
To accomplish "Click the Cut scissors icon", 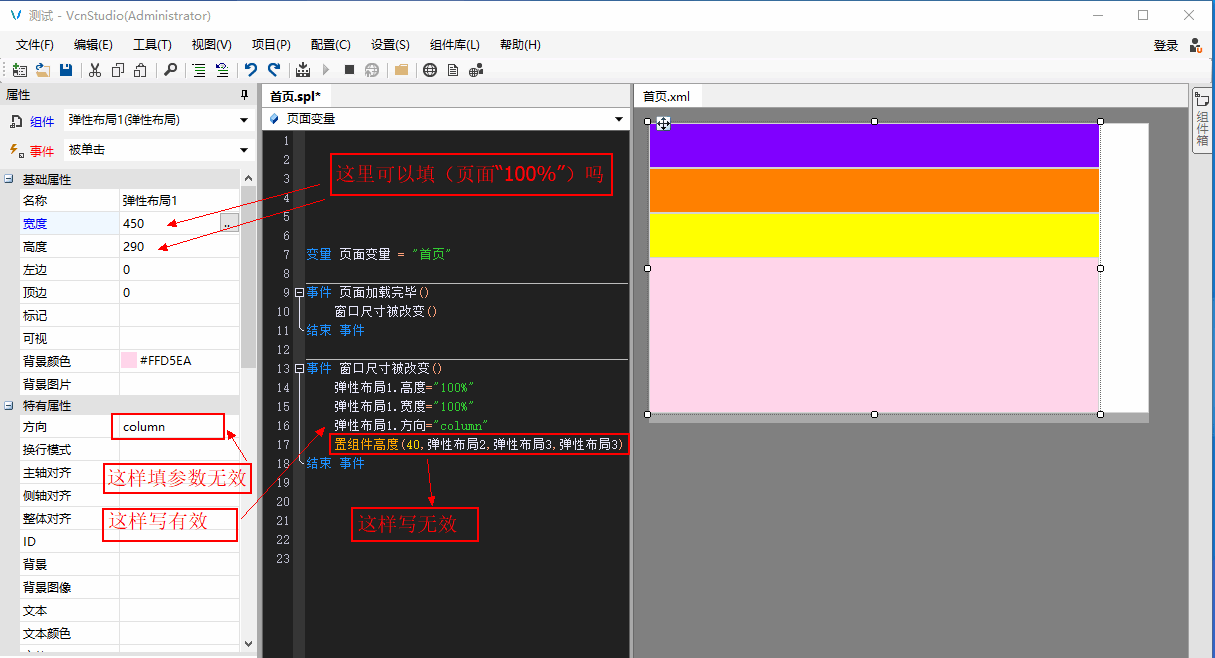I will (95, 70).
